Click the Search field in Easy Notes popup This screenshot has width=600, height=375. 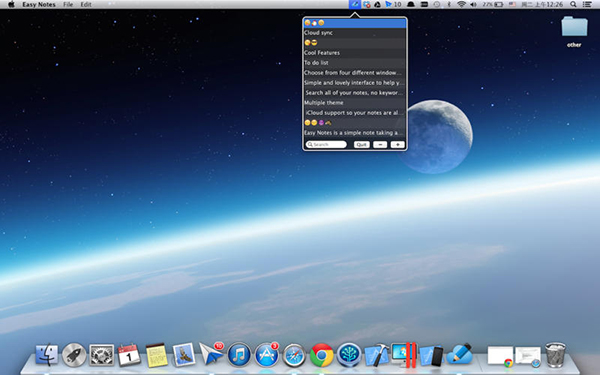click(326, 145)
